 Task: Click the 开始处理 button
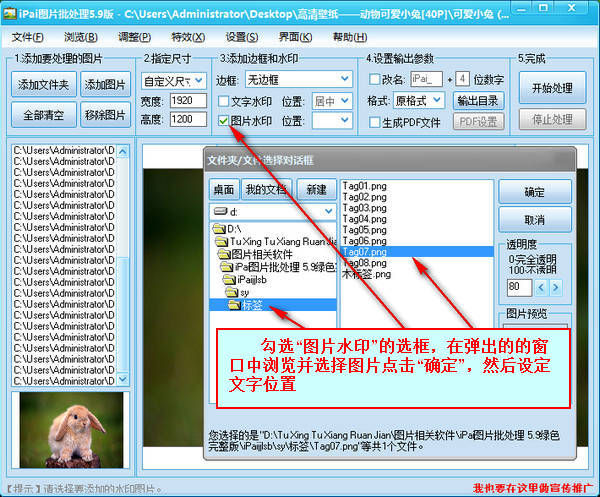[x=552, y=88]
